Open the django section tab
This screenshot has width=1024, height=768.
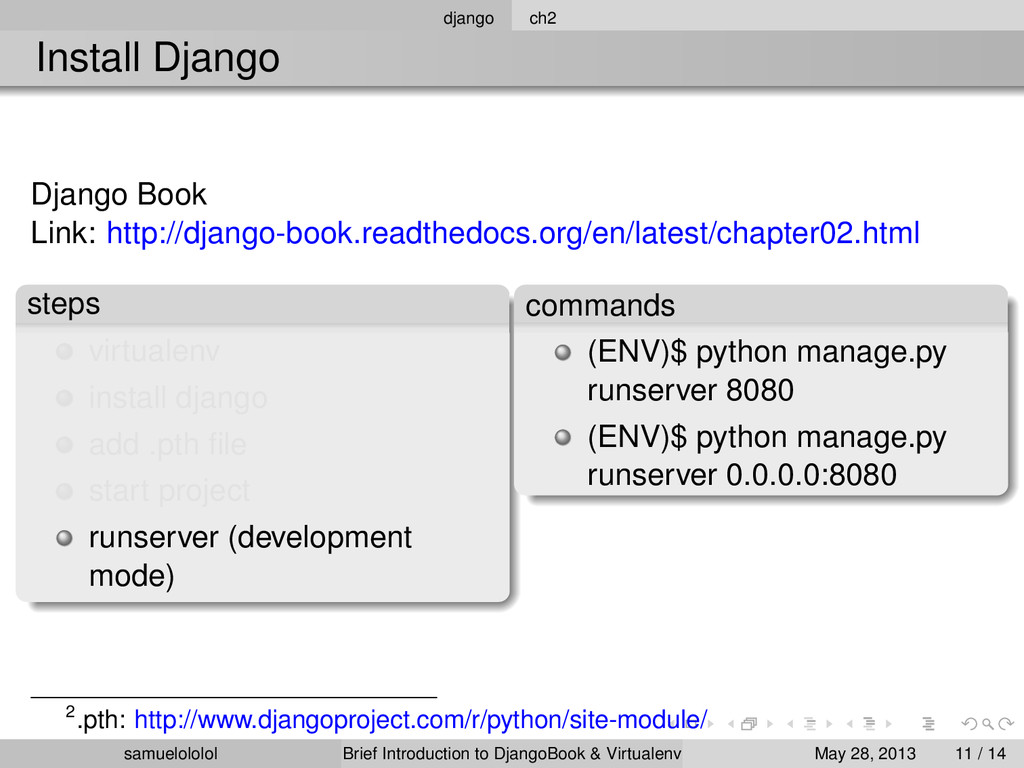tap(468, 18)
